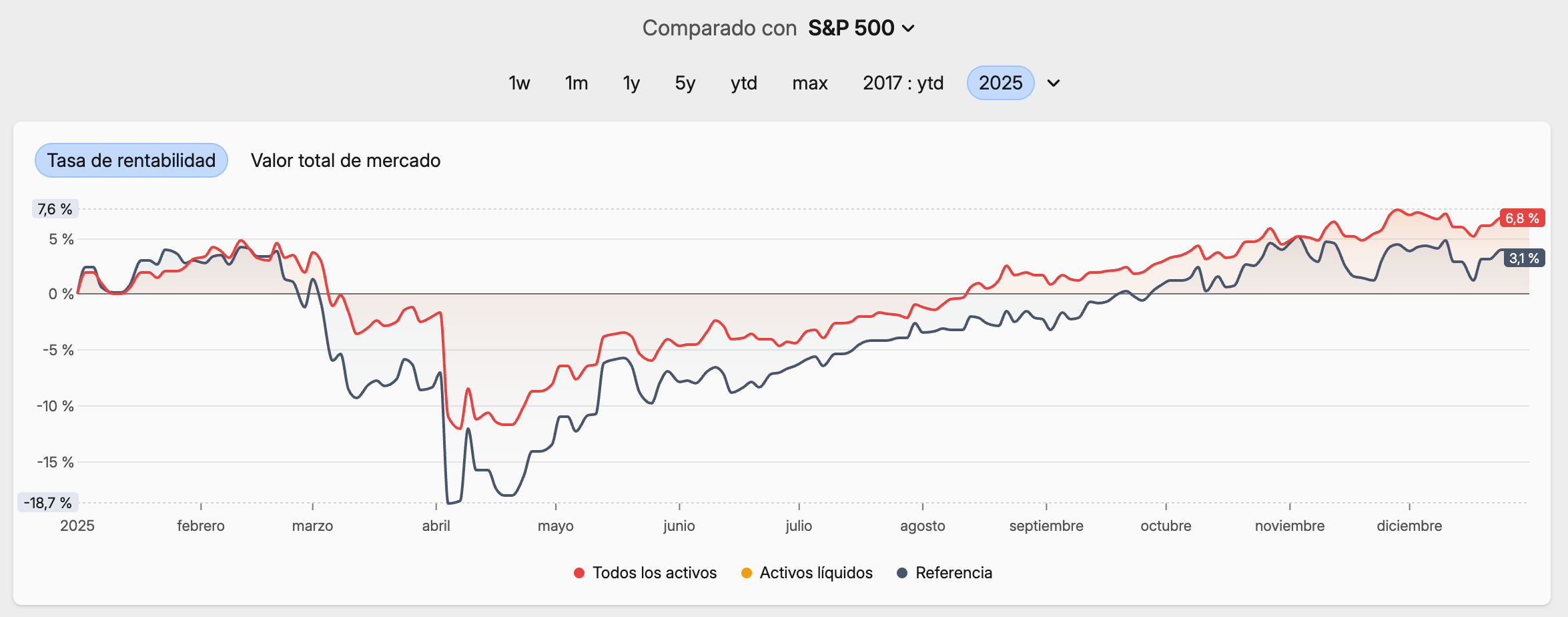Click the -18,7 % minimum axis label
This screenshot has width=1568, height=617.
coord(47,503)
